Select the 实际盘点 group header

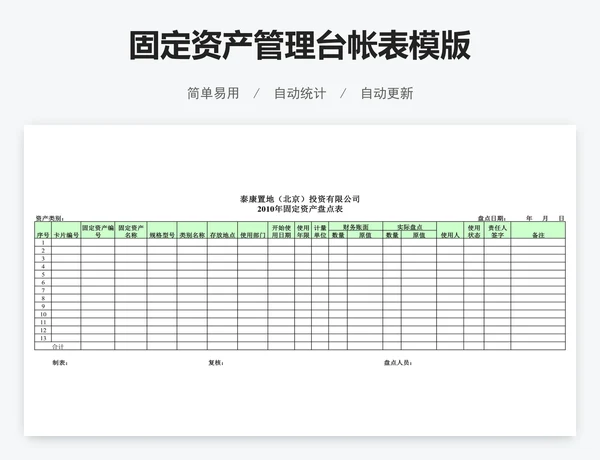point(409,227)
